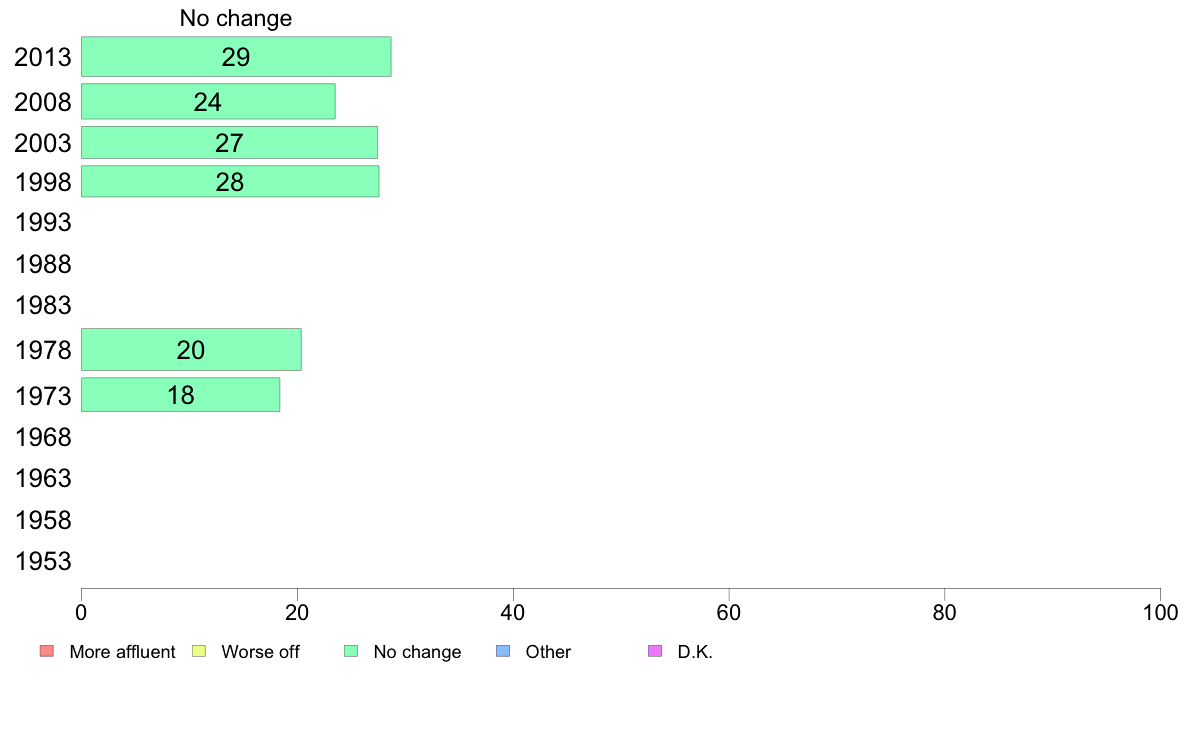Click the D.K. legend purple swatch

point(655,652)
